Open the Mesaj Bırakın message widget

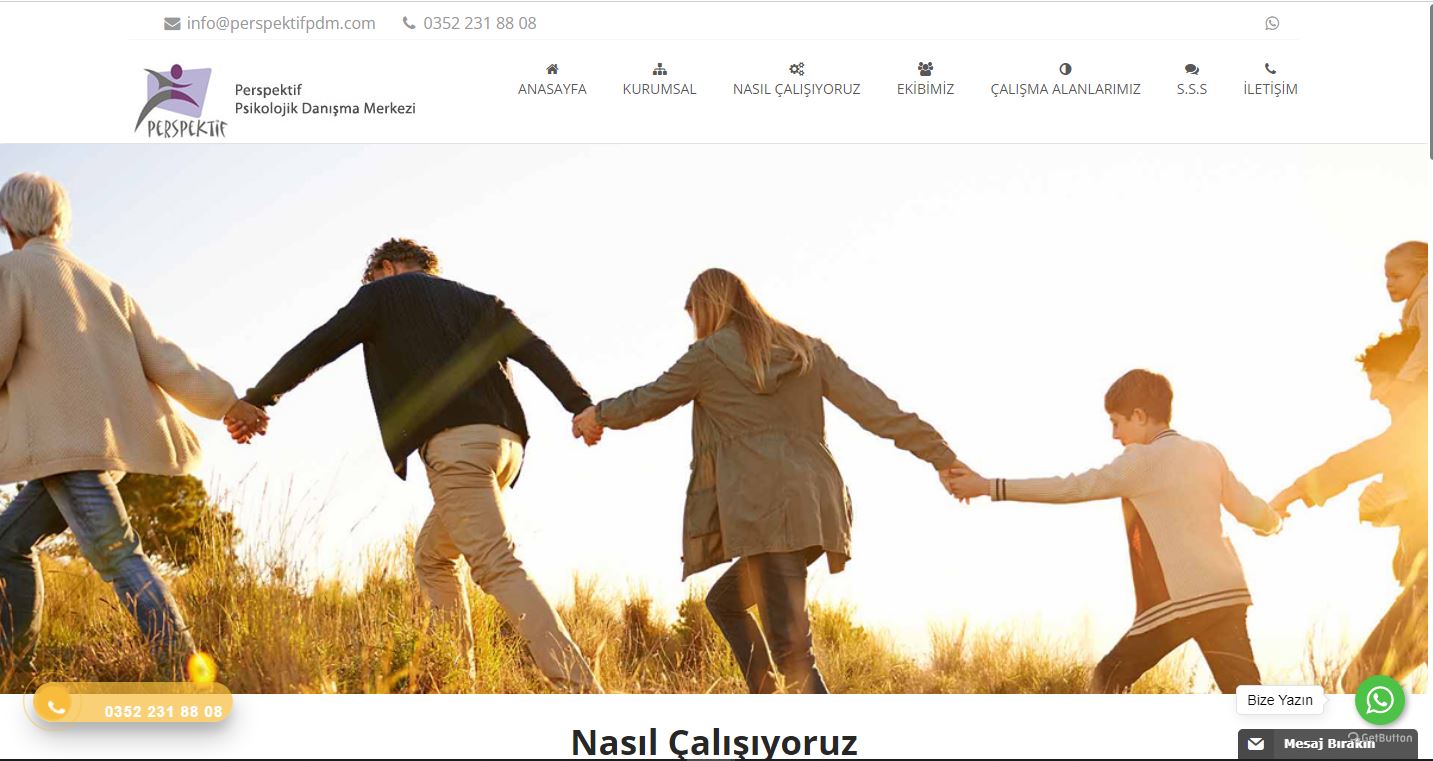point(1328,744)
